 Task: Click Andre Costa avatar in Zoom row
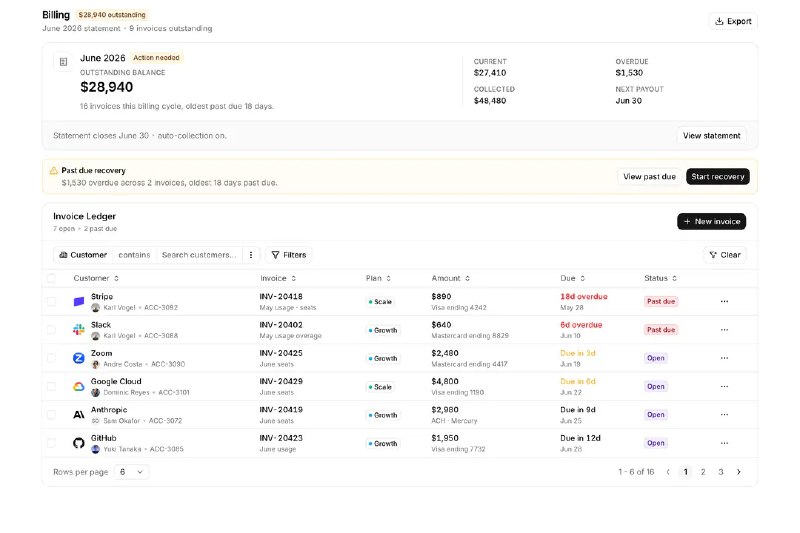click(x=95, y=364)
